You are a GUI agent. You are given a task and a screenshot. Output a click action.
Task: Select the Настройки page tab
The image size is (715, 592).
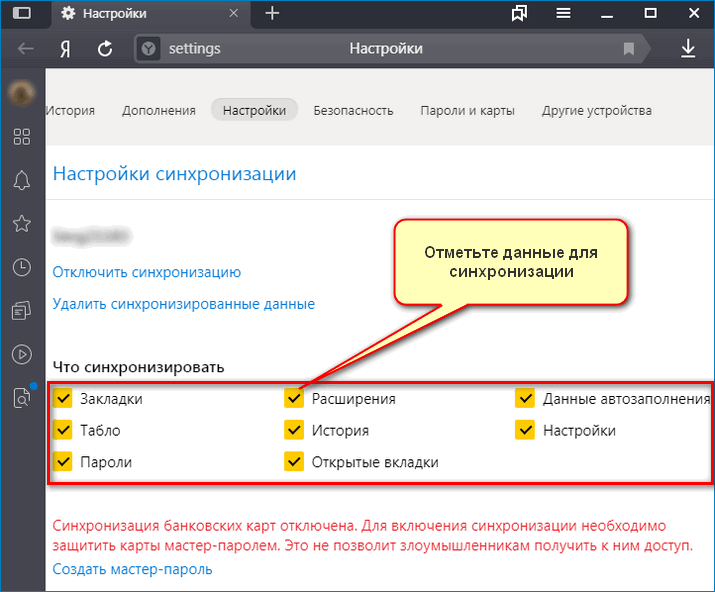coord(254,110)
